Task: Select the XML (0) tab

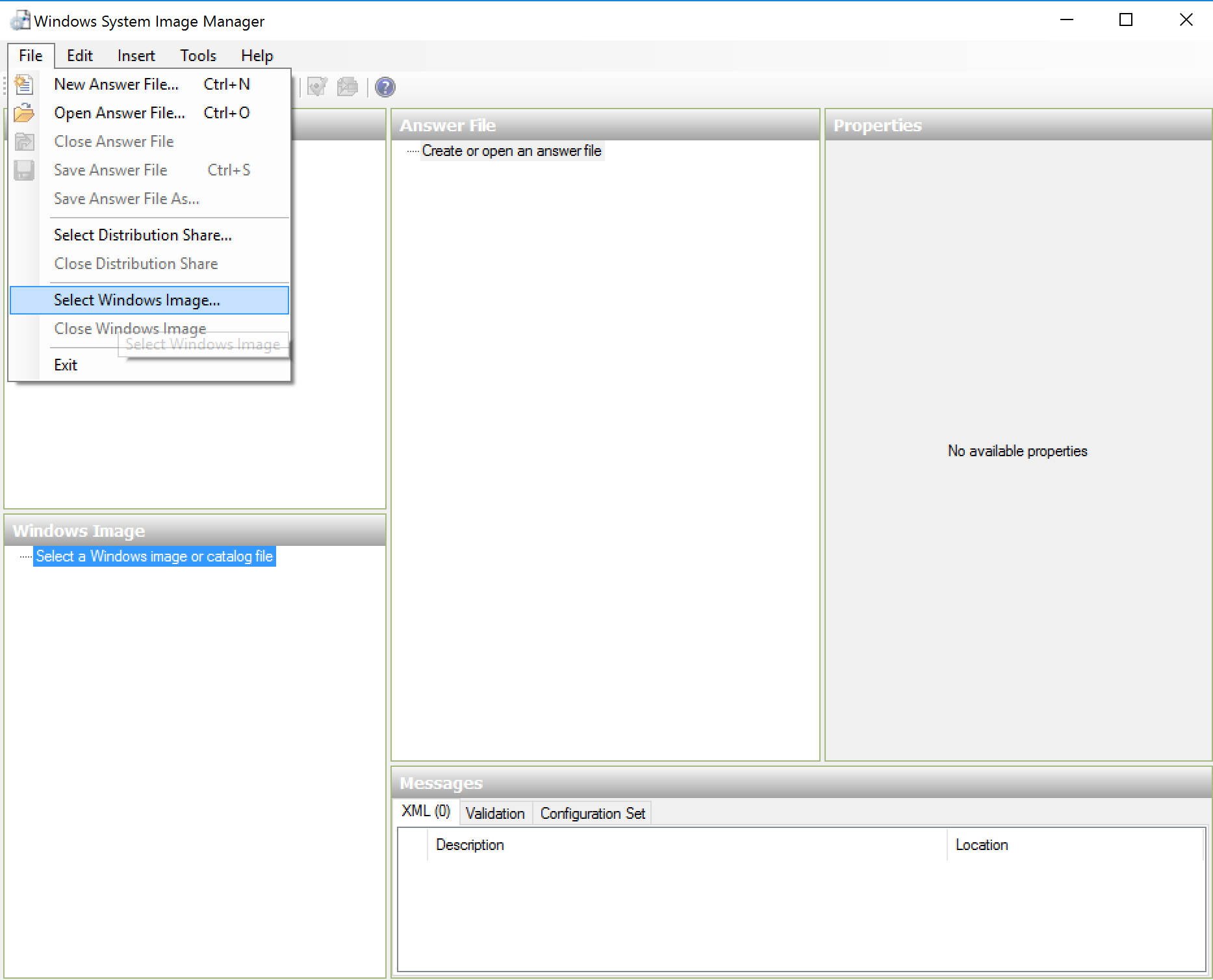Action: [x=426, y=811]
